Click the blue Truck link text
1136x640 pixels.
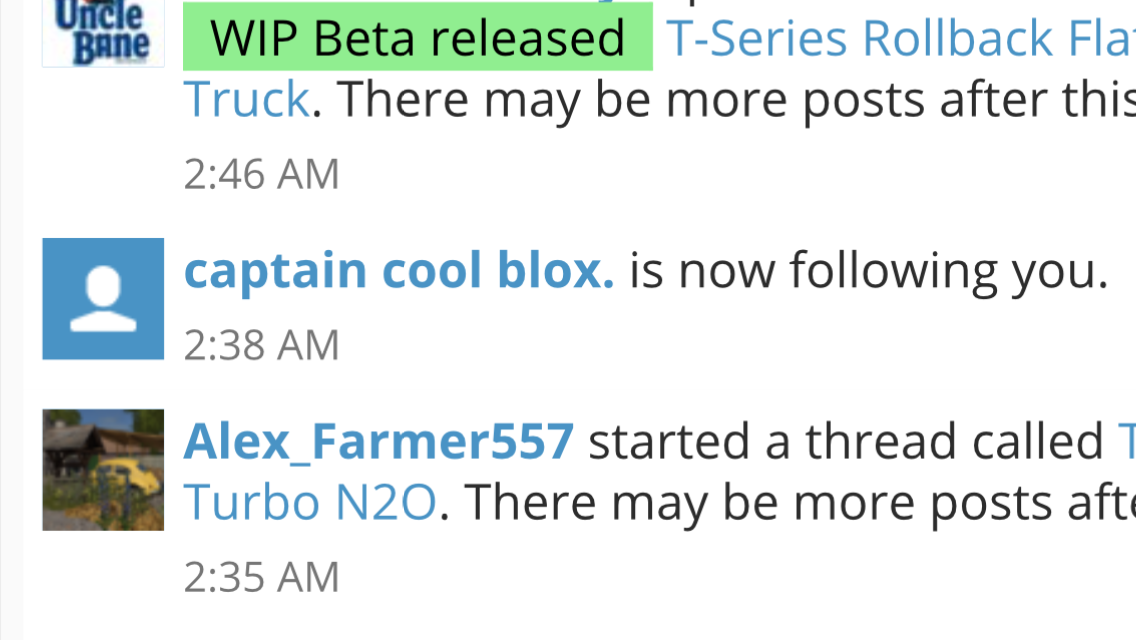tap(246, 99)
